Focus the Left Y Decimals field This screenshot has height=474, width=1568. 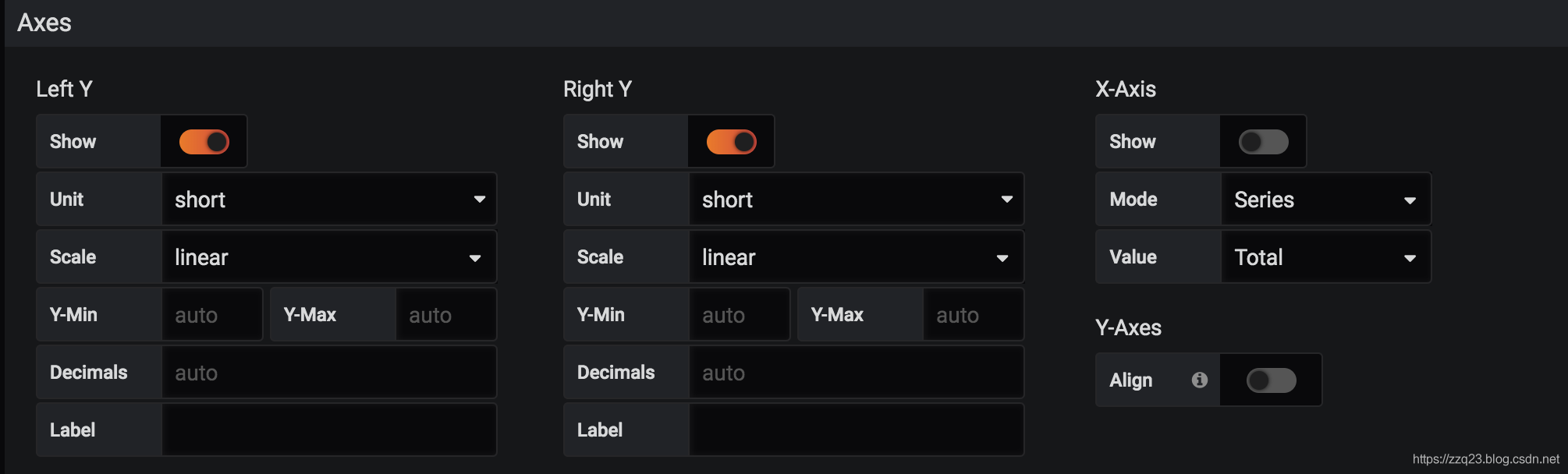(328, 373)
